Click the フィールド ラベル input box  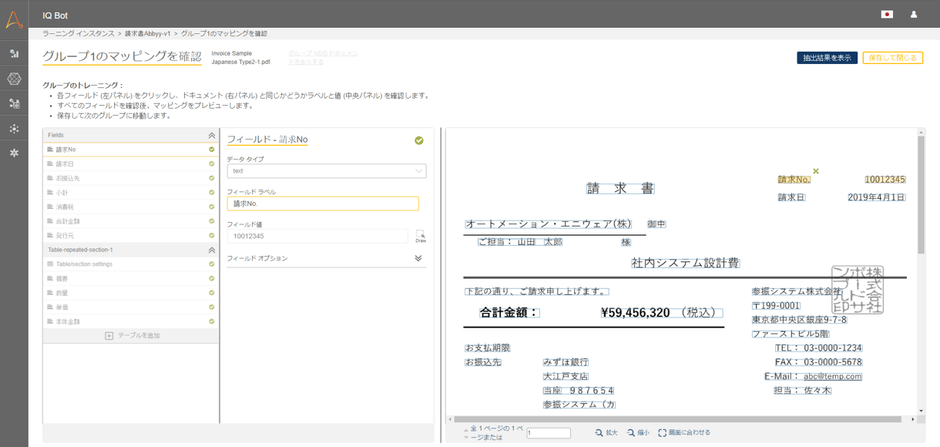tap(322, 204)
